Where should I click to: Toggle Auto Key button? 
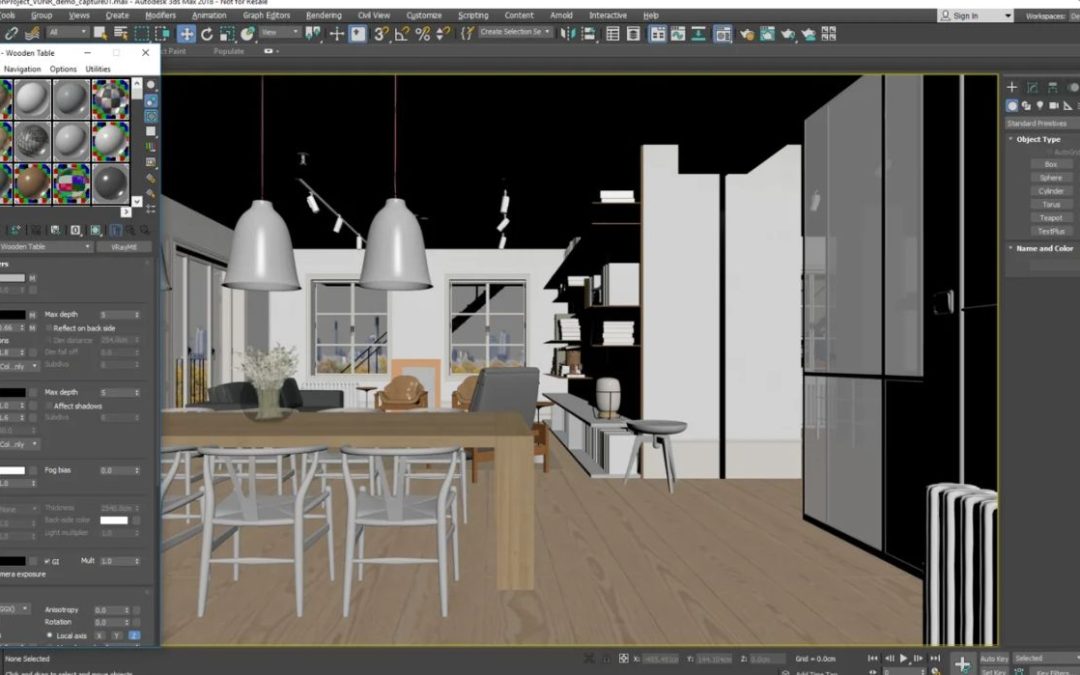coord(994,659)
